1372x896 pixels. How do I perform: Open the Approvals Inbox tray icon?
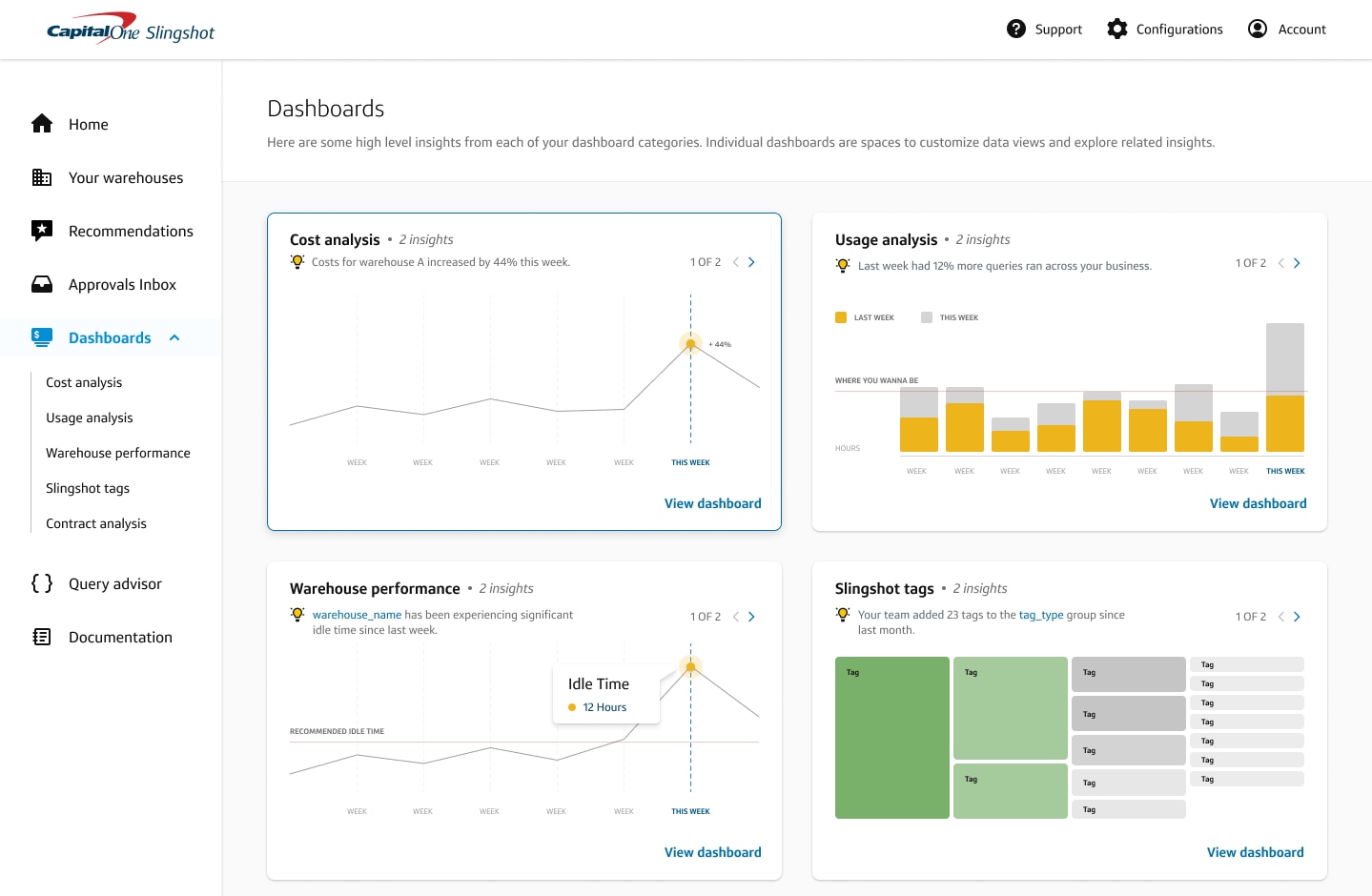tap(42, 283)
